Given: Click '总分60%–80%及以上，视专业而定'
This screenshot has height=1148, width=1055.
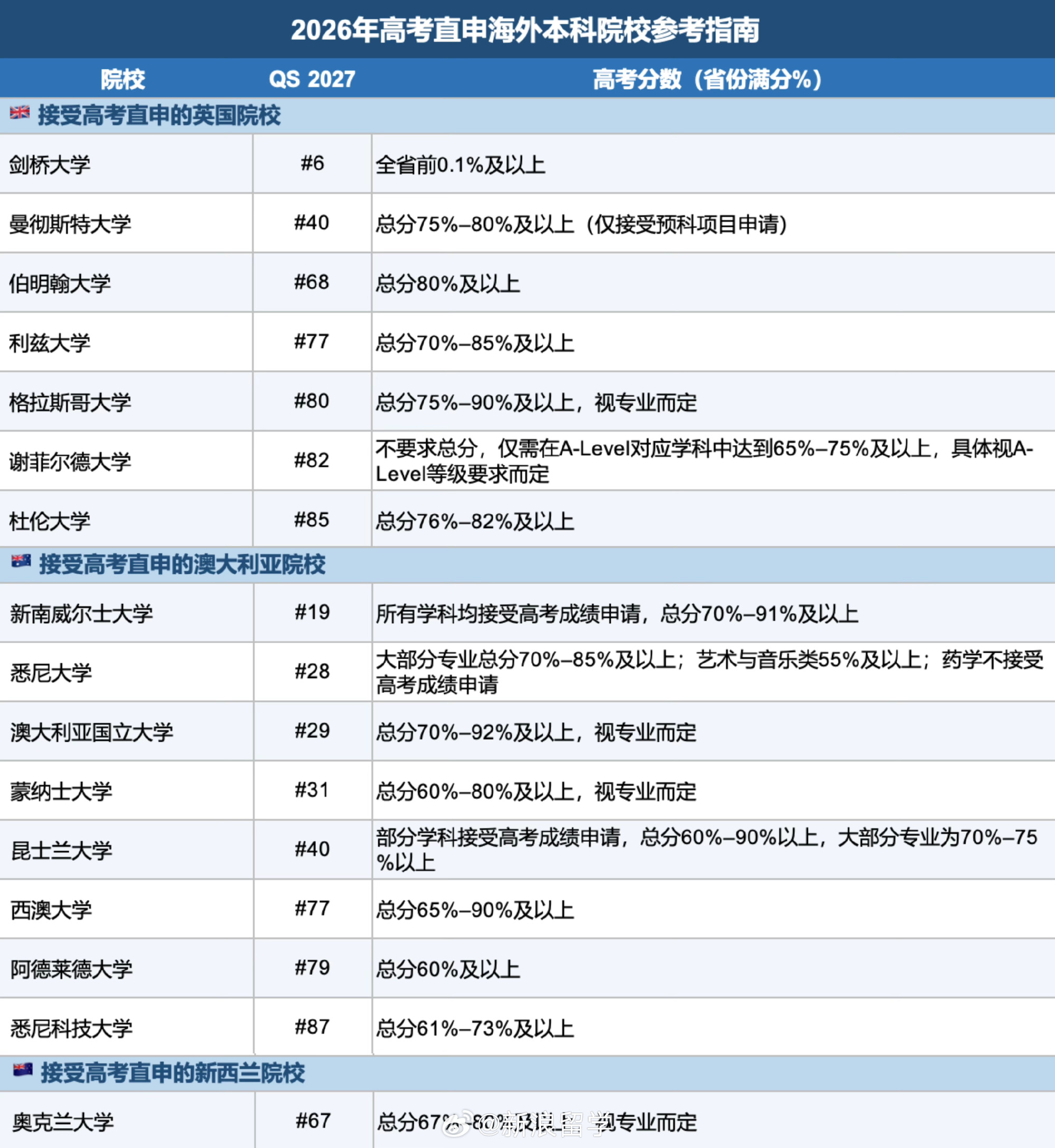Looking at the screenshot, I should (536, 792).
